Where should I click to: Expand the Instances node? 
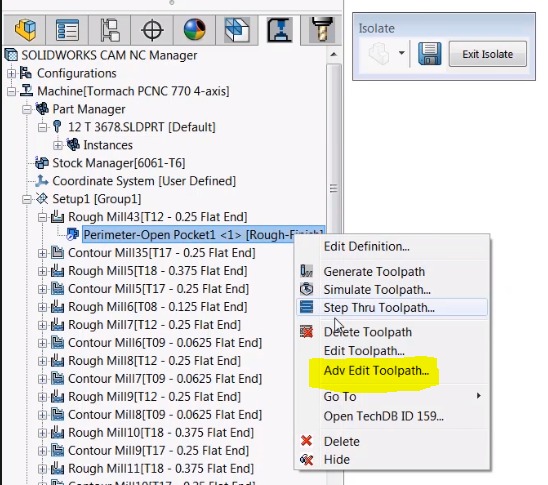point(58,145)
